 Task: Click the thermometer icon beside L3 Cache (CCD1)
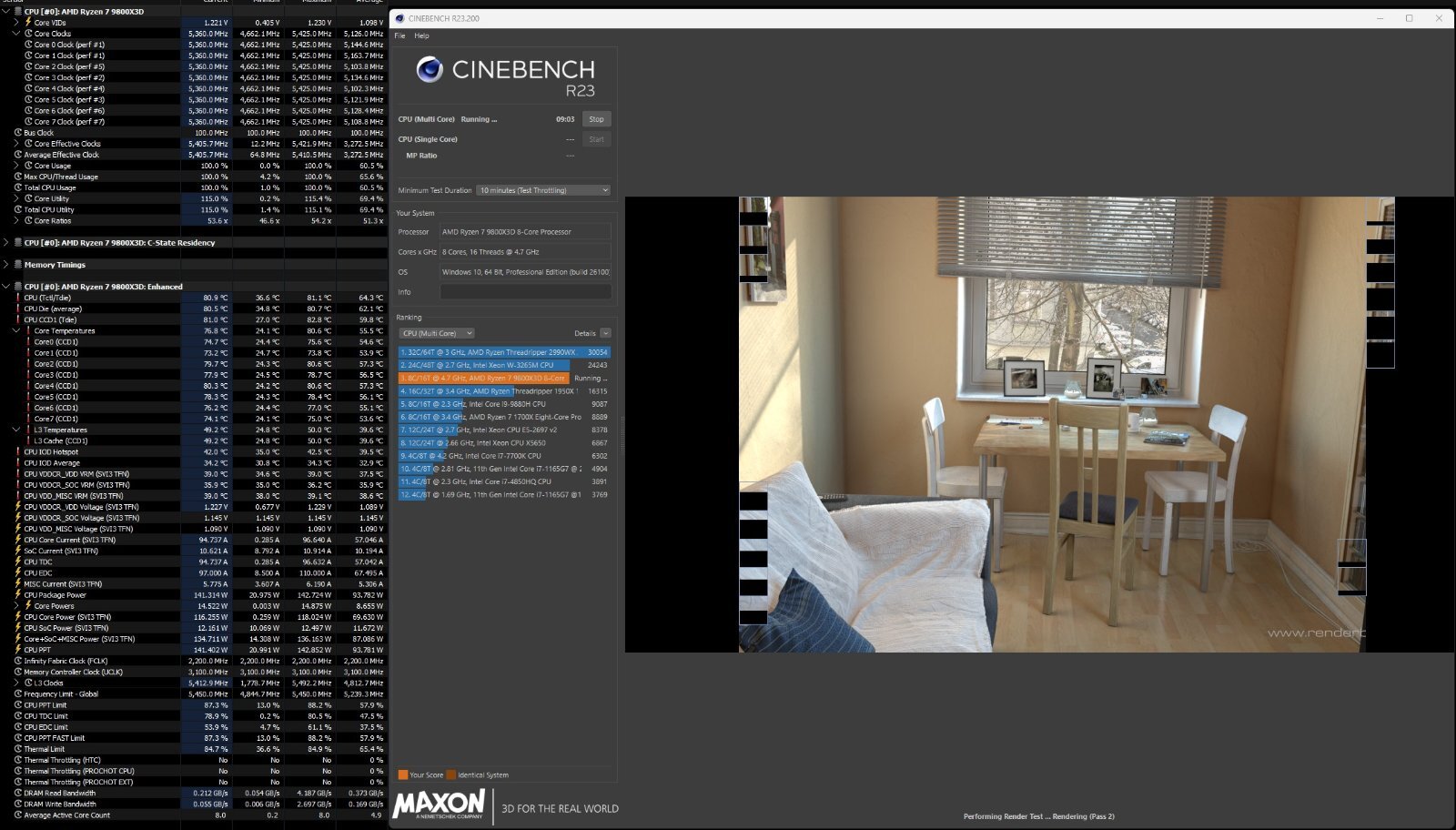coord(29,440)
